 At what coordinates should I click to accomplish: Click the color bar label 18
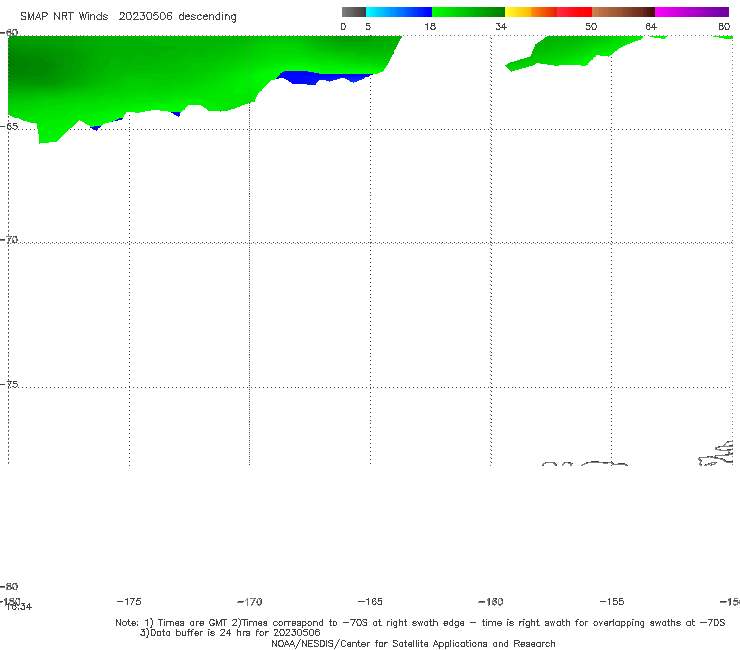coord(430,27)
